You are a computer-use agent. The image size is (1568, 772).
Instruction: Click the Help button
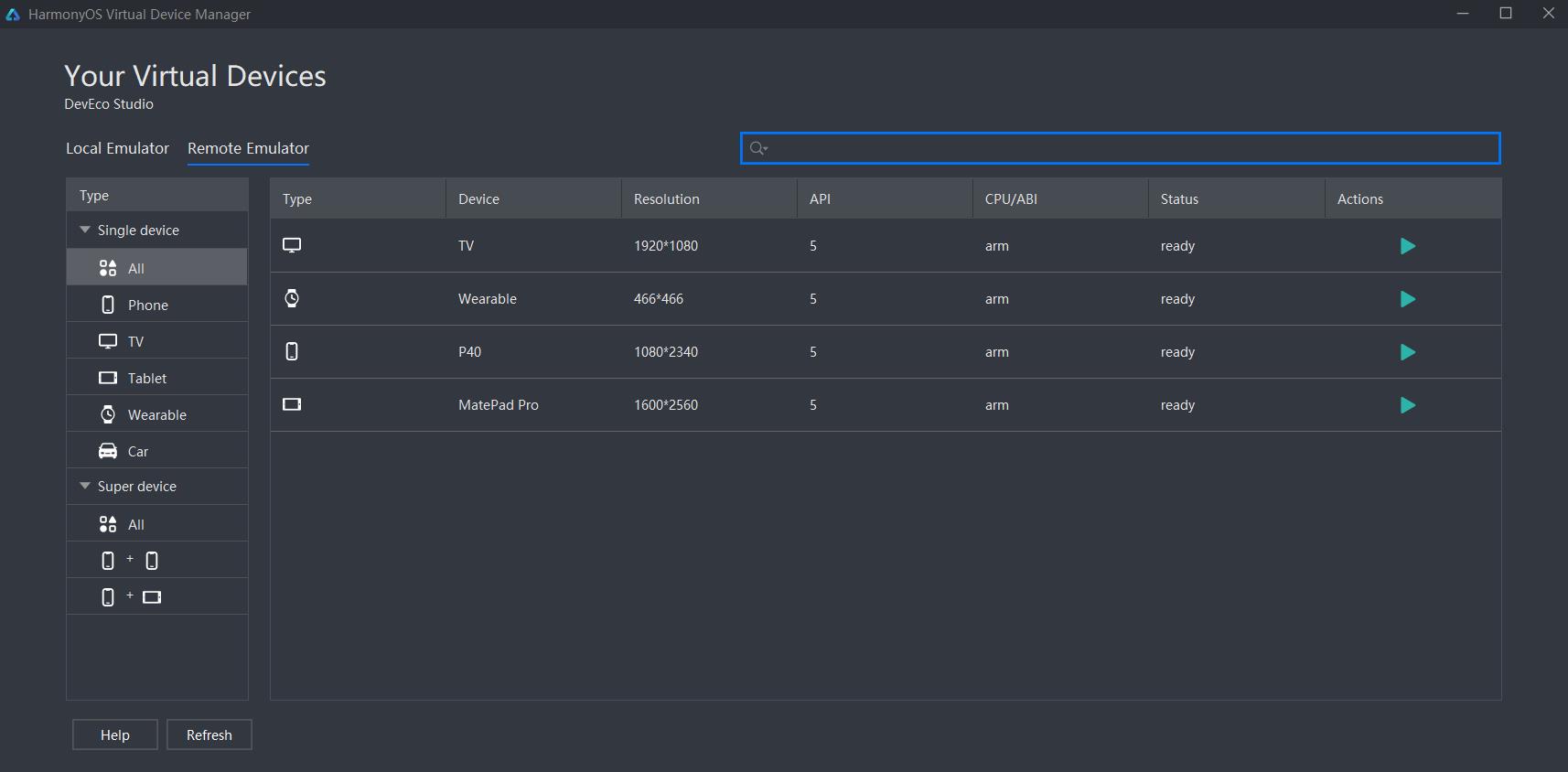(115, 734)
